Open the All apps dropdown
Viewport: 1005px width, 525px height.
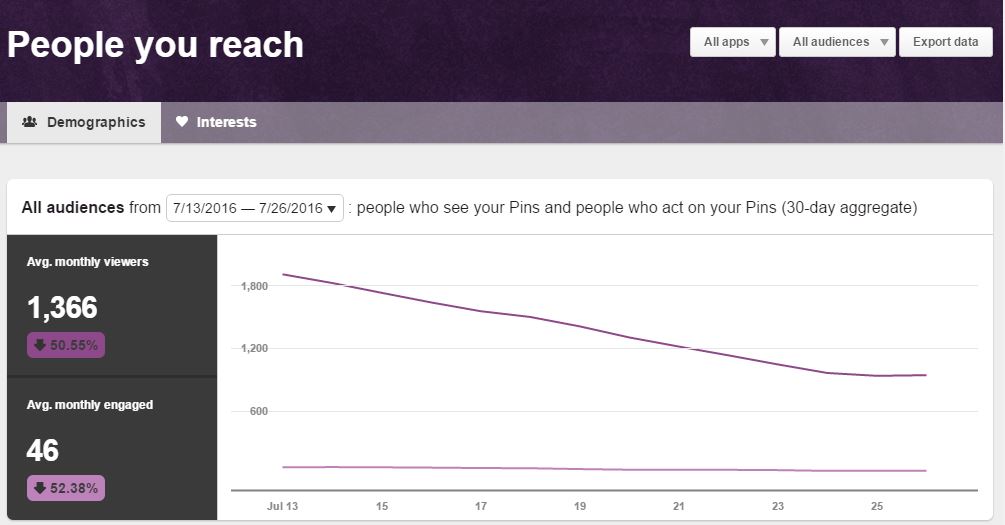(733, 42)
